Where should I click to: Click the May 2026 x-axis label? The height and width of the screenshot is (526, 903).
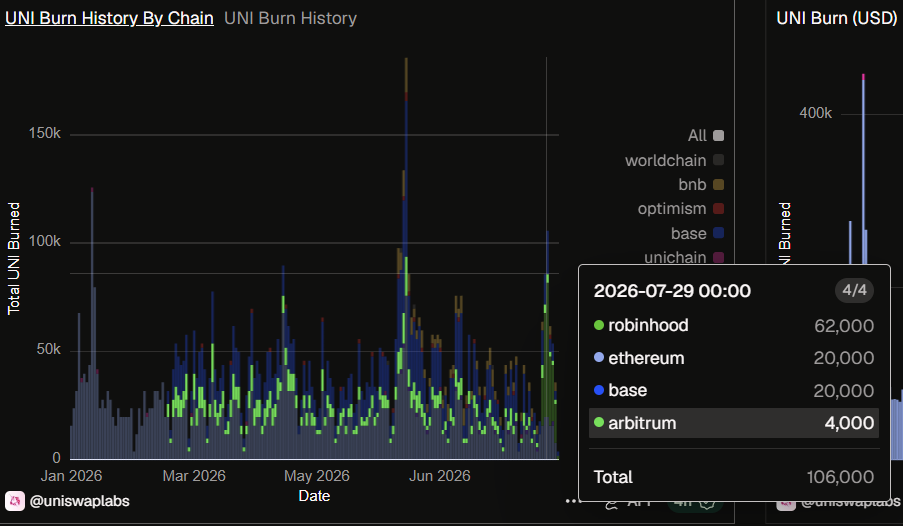[317, 476]
